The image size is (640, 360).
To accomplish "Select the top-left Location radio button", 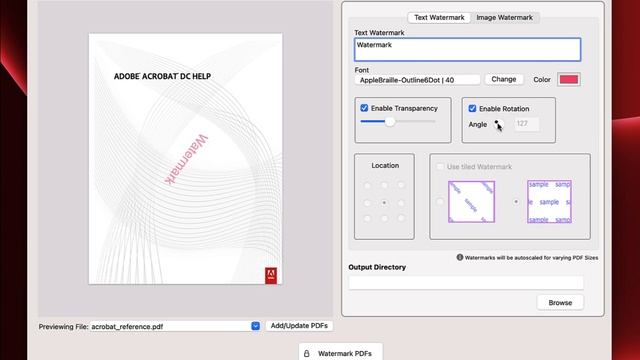I will [367, 186].
